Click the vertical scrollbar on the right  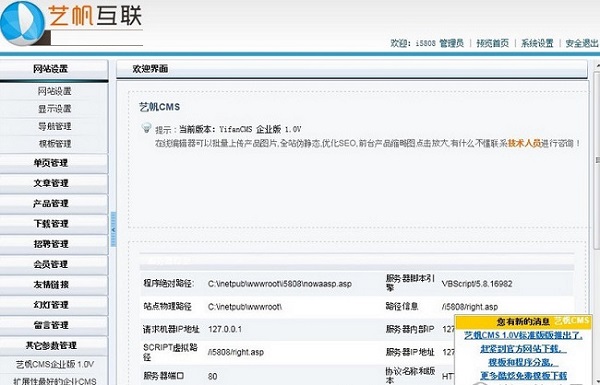tap(597, 161)
